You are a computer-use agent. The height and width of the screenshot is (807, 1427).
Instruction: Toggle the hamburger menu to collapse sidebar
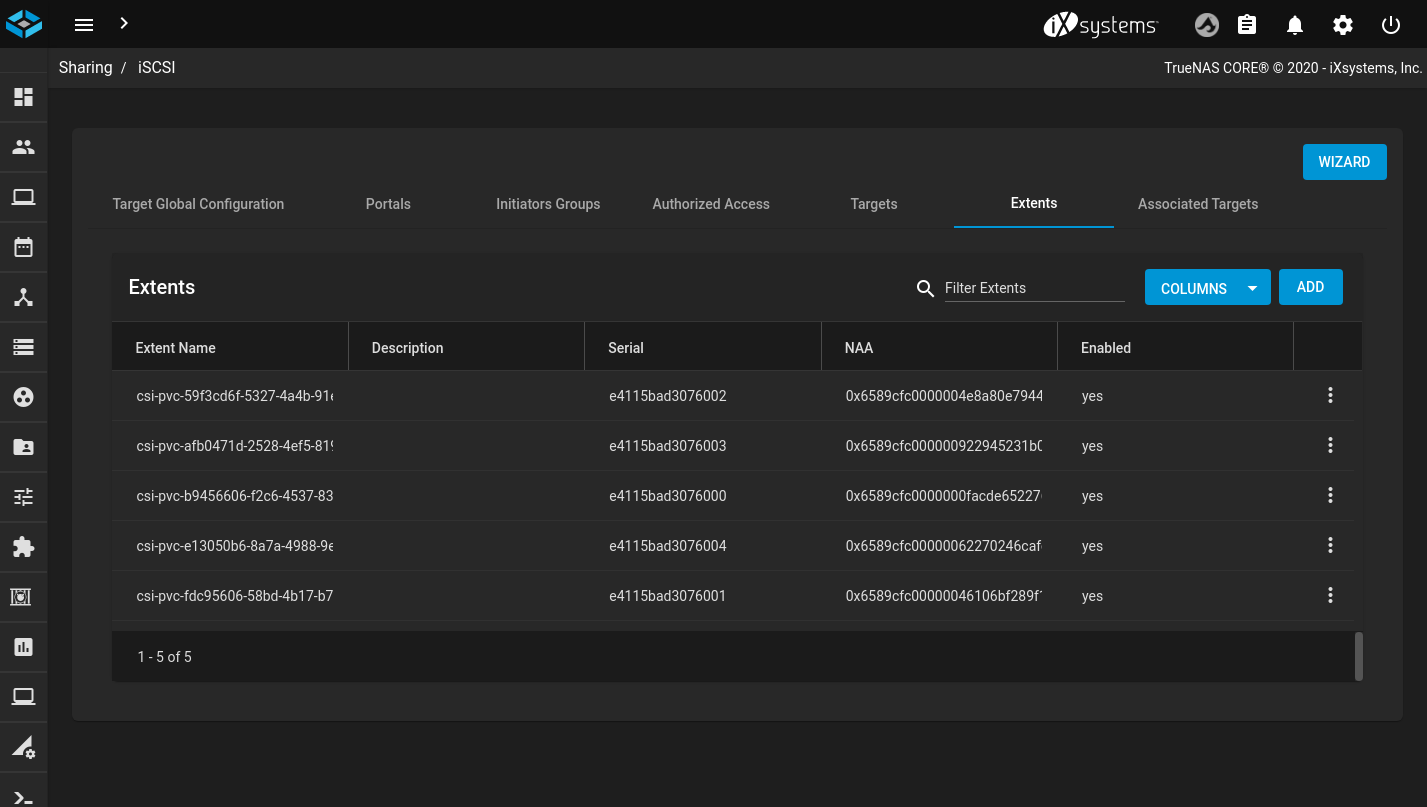pyautogui.click(x=84, y=25)
